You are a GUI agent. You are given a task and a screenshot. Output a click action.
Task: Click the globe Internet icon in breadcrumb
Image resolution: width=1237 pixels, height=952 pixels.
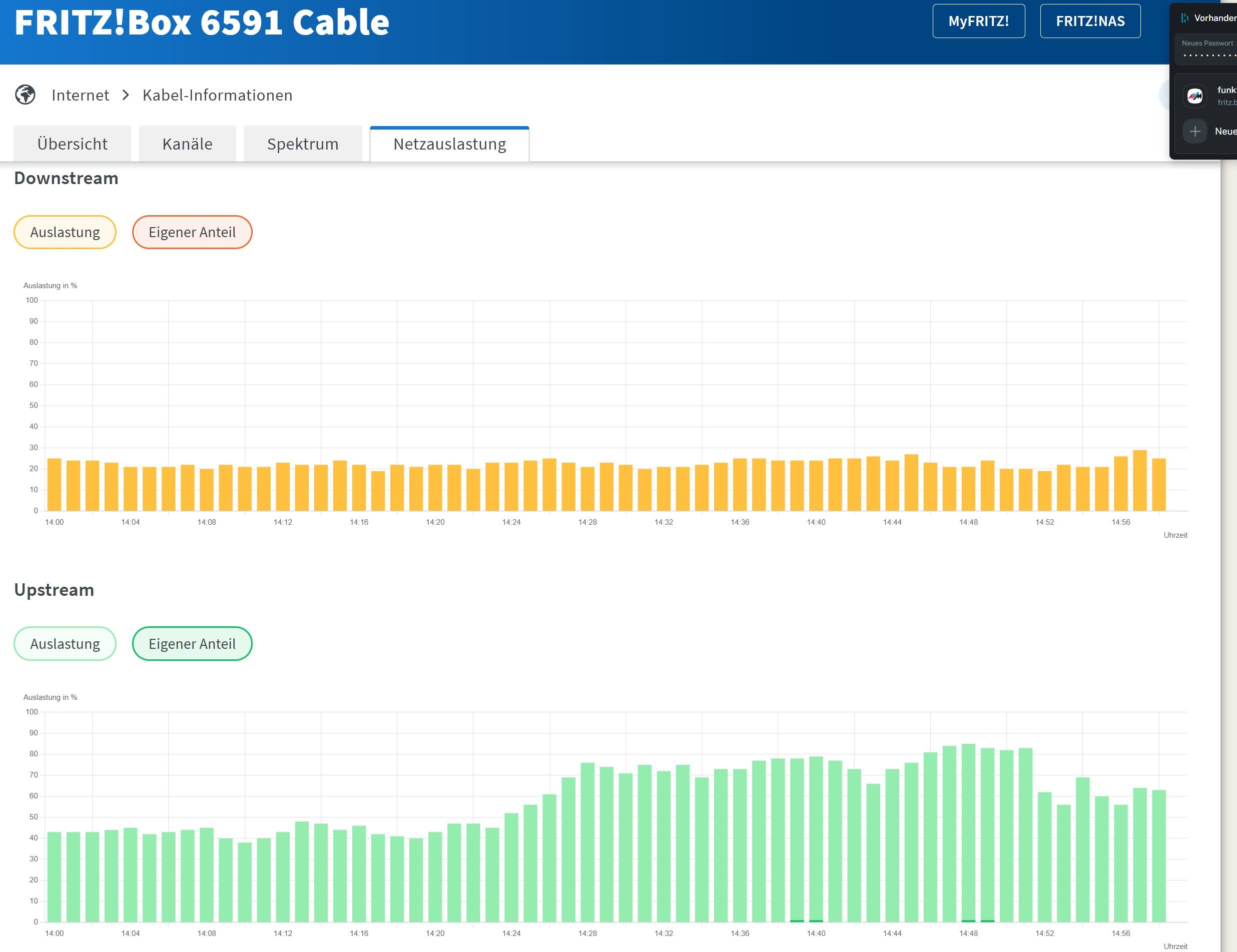(25, 95)
